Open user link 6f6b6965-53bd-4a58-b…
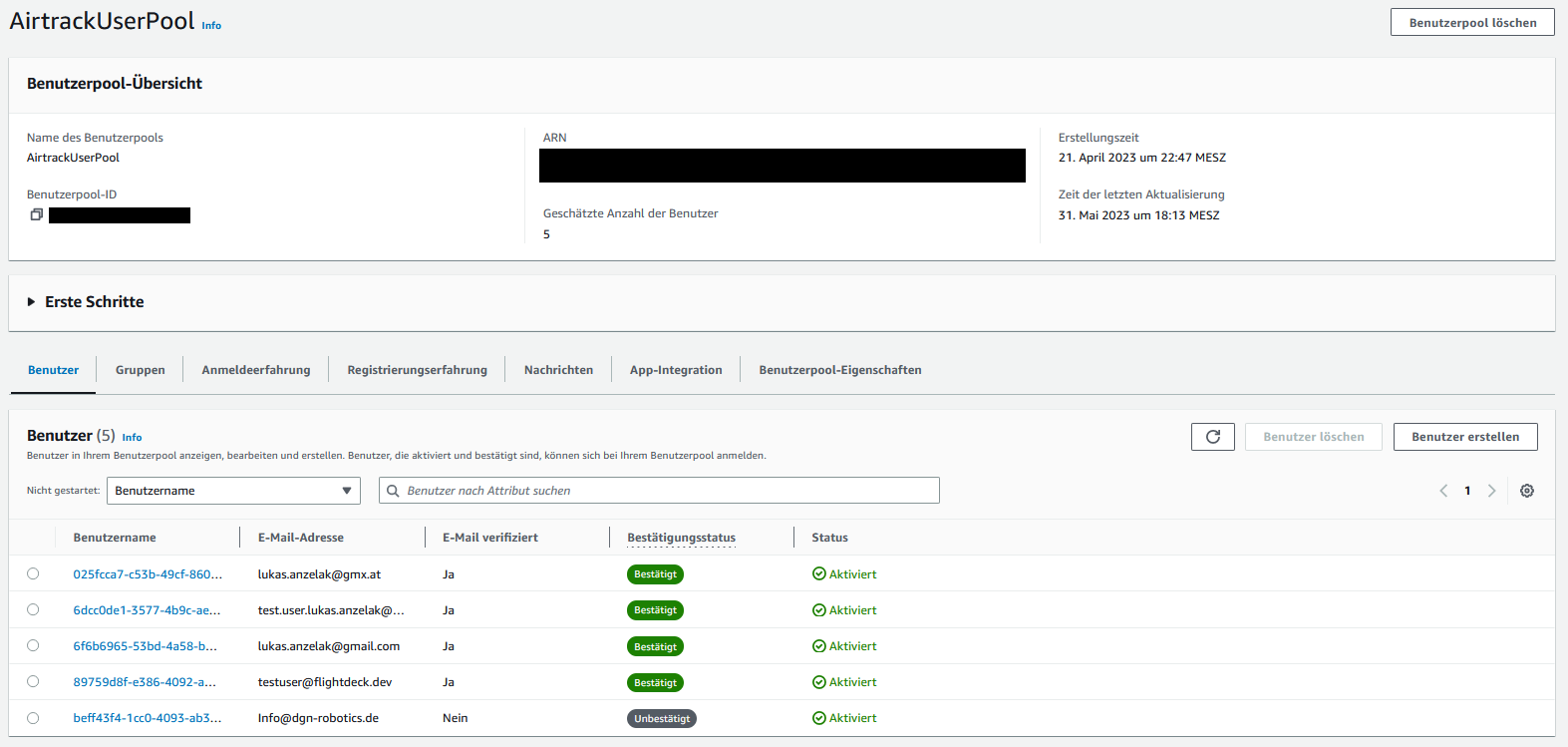The width and height of the screenshot is (1568, 747). point(145,646)
